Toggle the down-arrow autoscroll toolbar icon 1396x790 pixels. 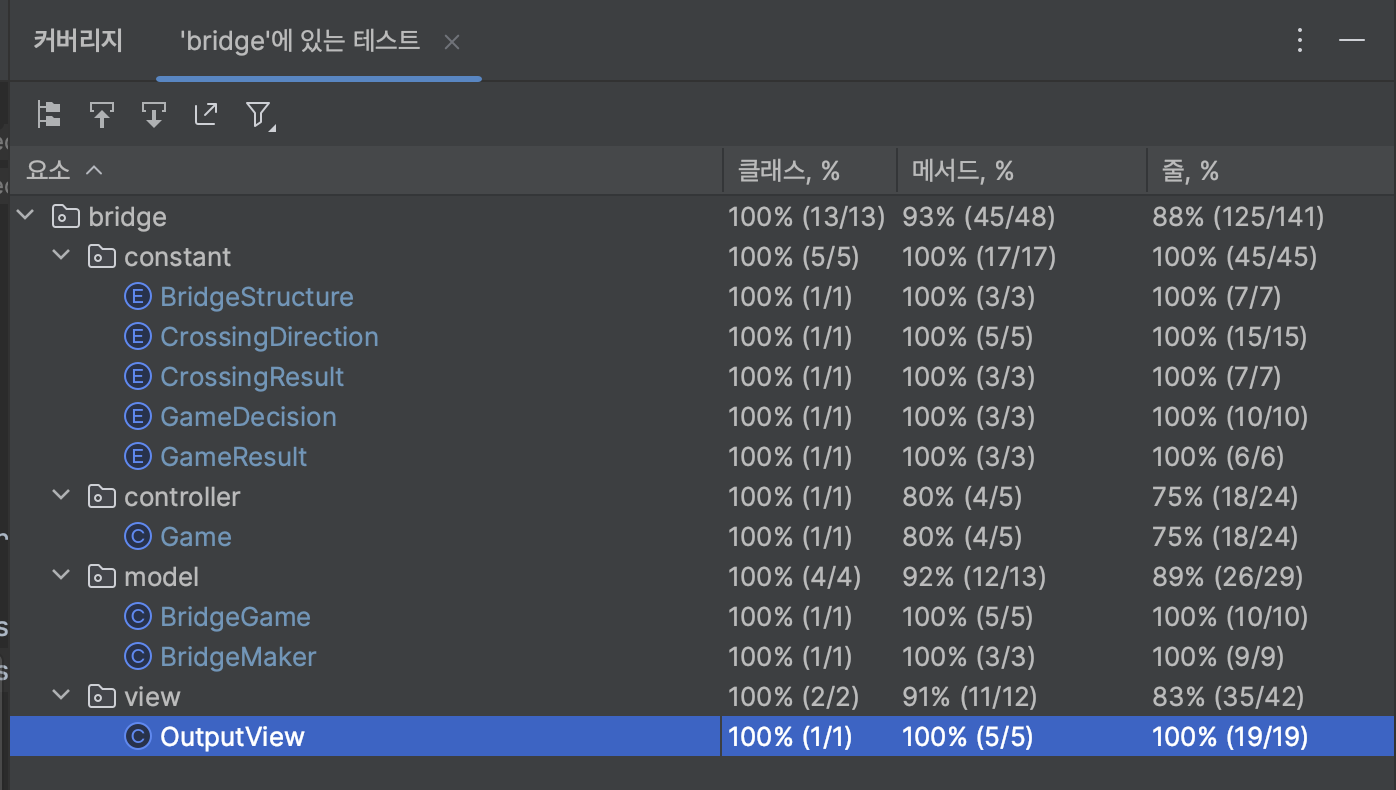point(153,114)
